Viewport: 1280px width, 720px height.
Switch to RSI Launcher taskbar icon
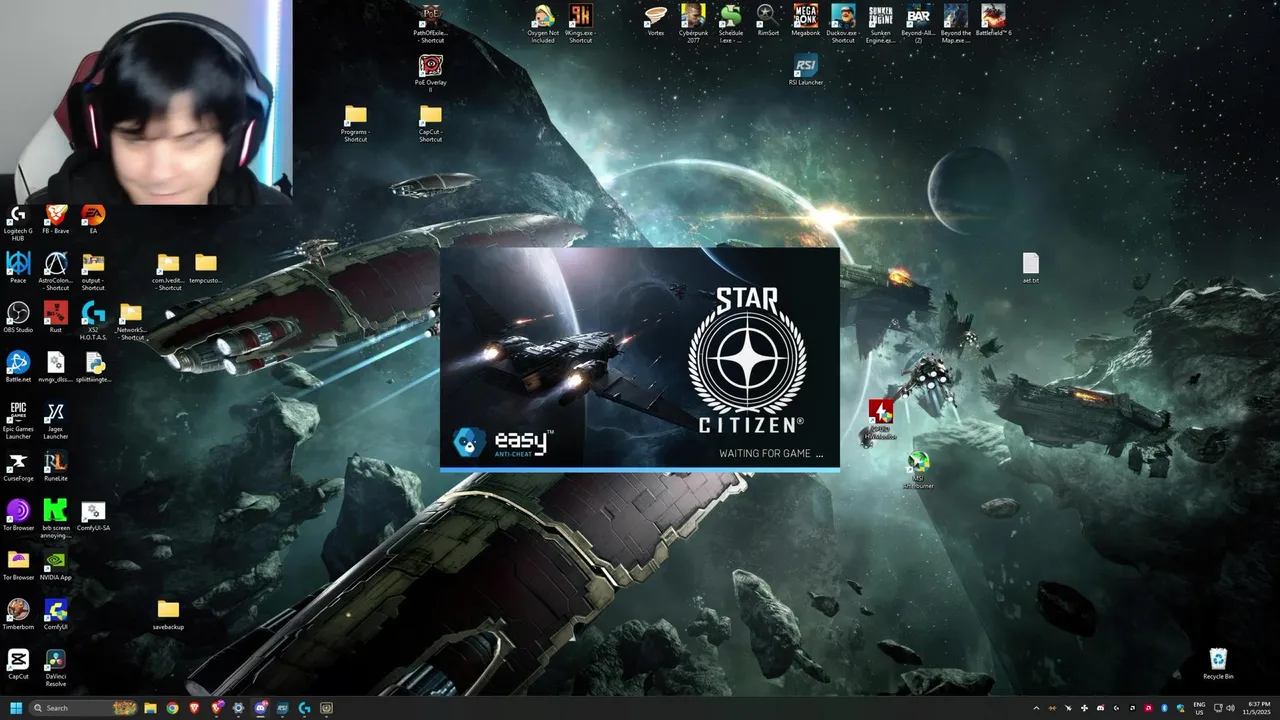[282, 708]
